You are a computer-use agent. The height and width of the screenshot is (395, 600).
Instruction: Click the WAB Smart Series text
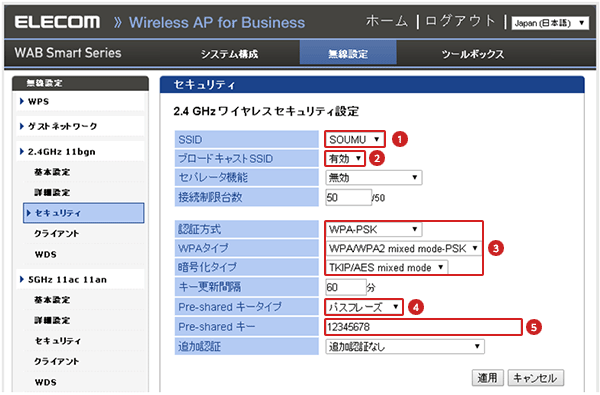pos(68,53)
